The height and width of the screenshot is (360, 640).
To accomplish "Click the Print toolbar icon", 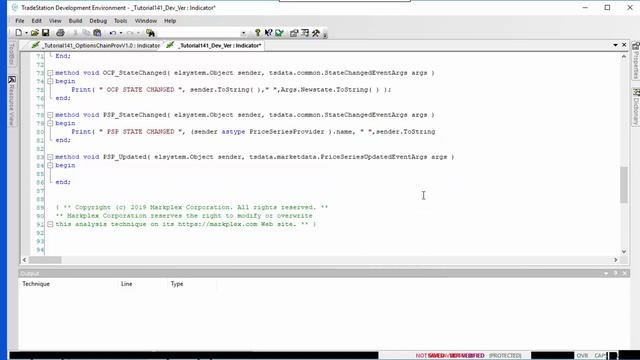I will [60, 33].
